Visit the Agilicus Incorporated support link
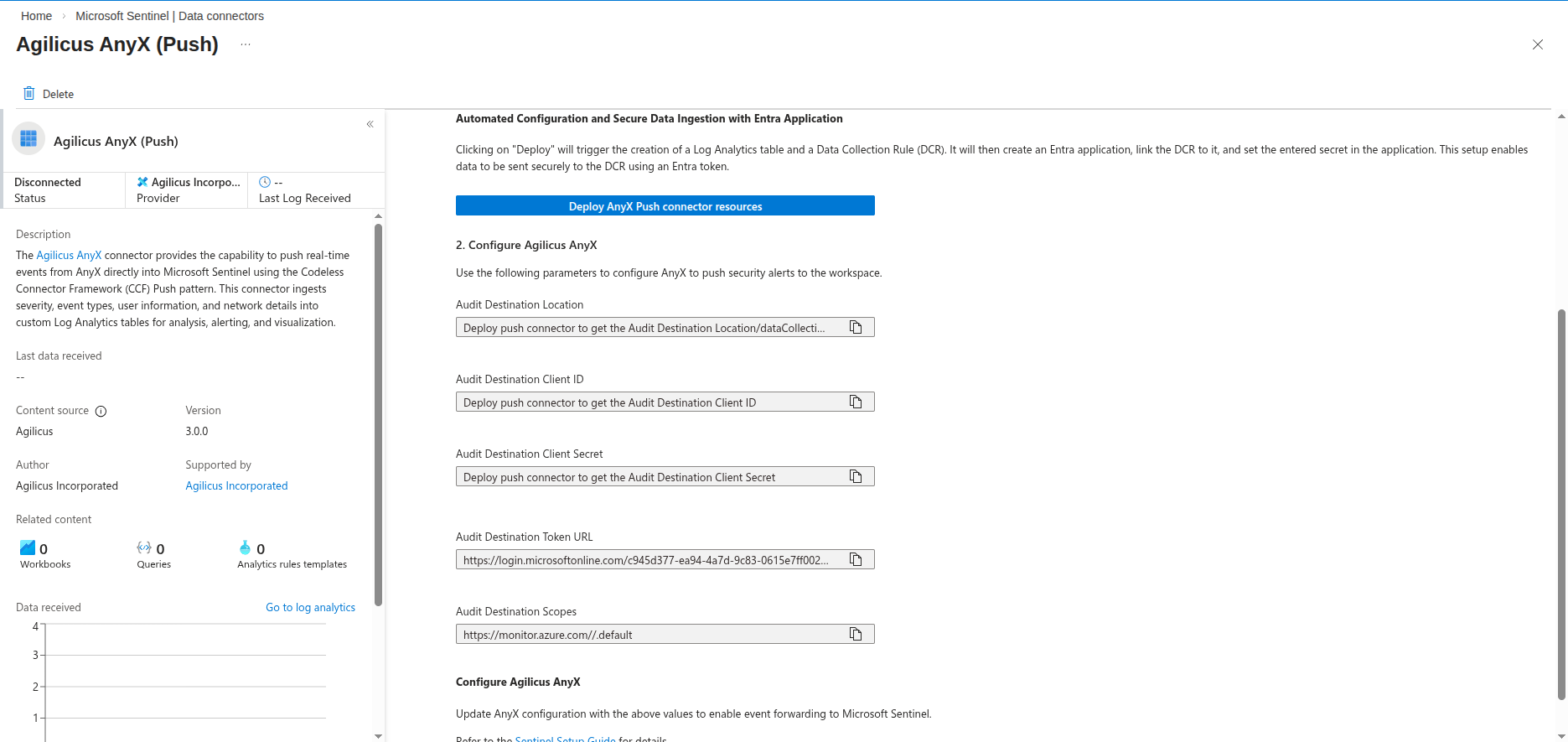This screenshot has width=1568, height=742. pyautogui.click(x=236, y=485)
